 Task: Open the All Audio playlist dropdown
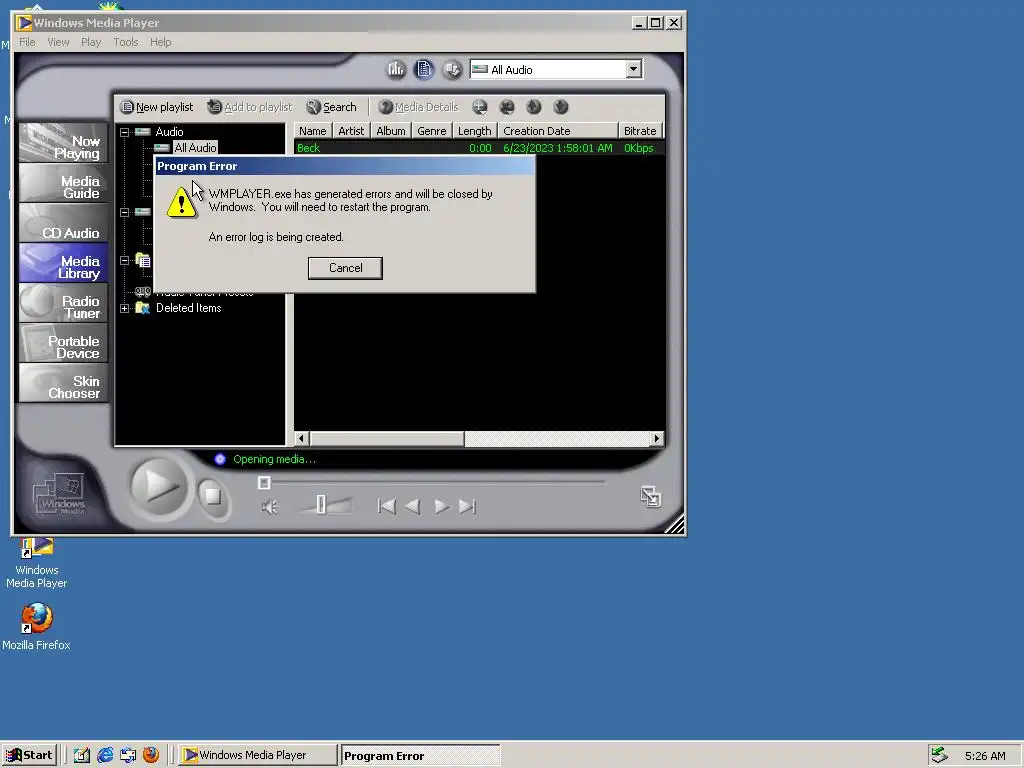tap(633, 69)
